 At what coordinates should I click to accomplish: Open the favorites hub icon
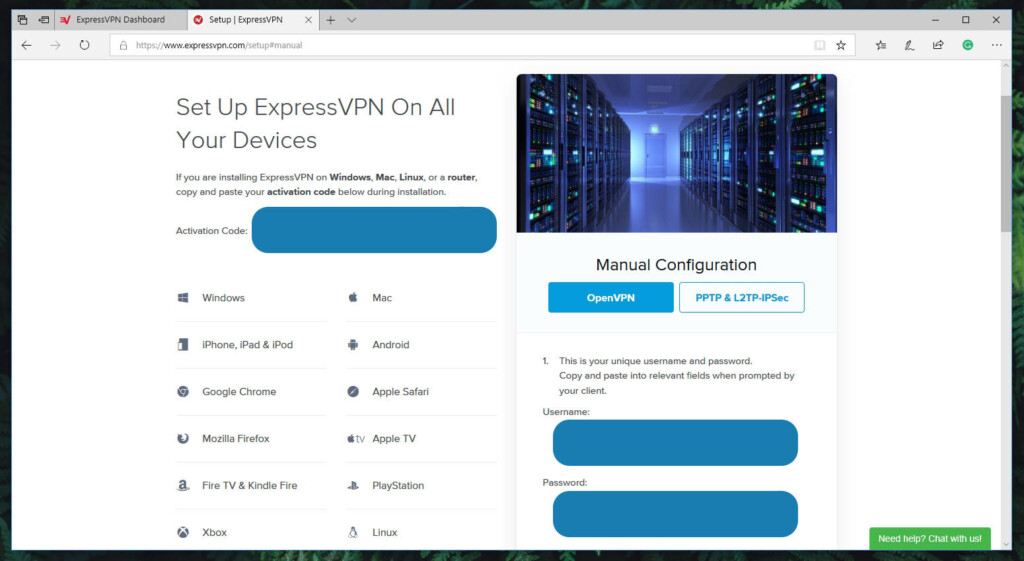pos(881,45)
